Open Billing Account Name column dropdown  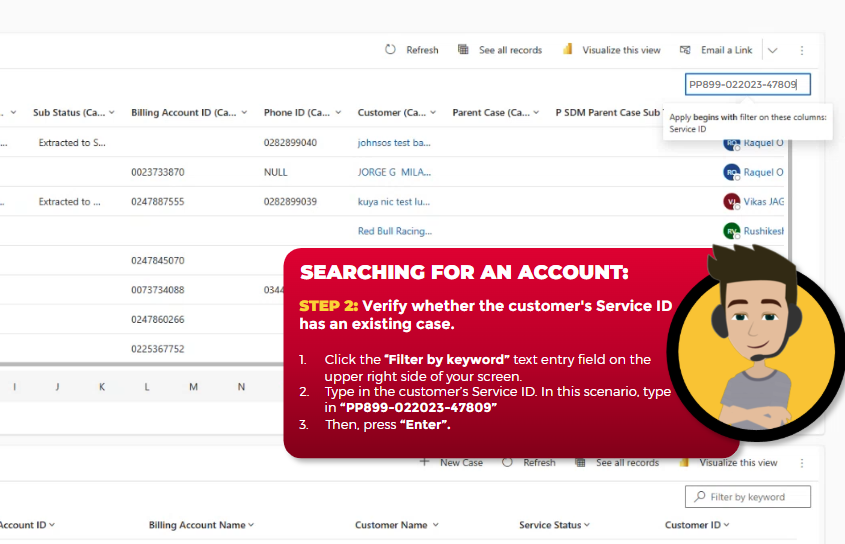point(251,525)
